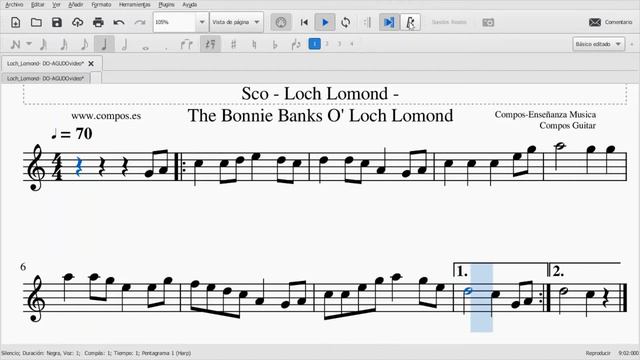Open the zoom level dropdown arrow
Image resolution: width=640 pixels, height=360 pixels.
[x=202, y=22]
